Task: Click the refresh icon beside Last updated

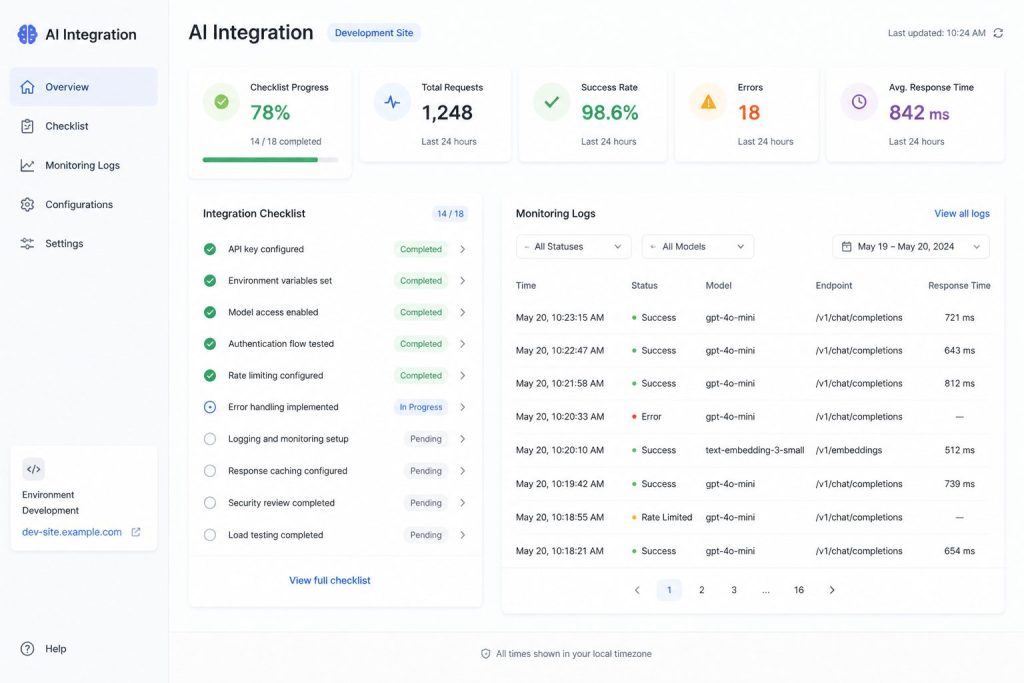Action: [998, 33]
